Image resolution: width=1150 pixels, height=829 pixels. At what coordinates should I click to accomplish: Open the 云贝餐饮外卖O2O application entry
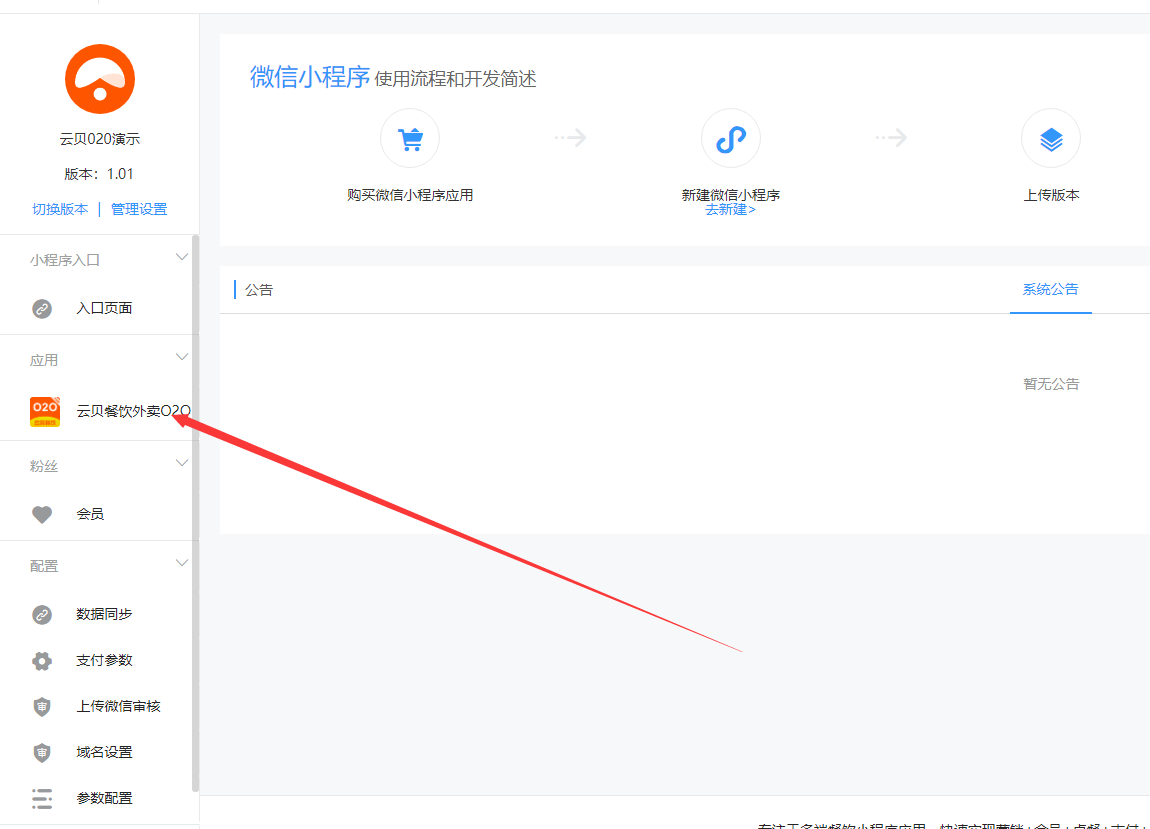click(x=133, y=411)
